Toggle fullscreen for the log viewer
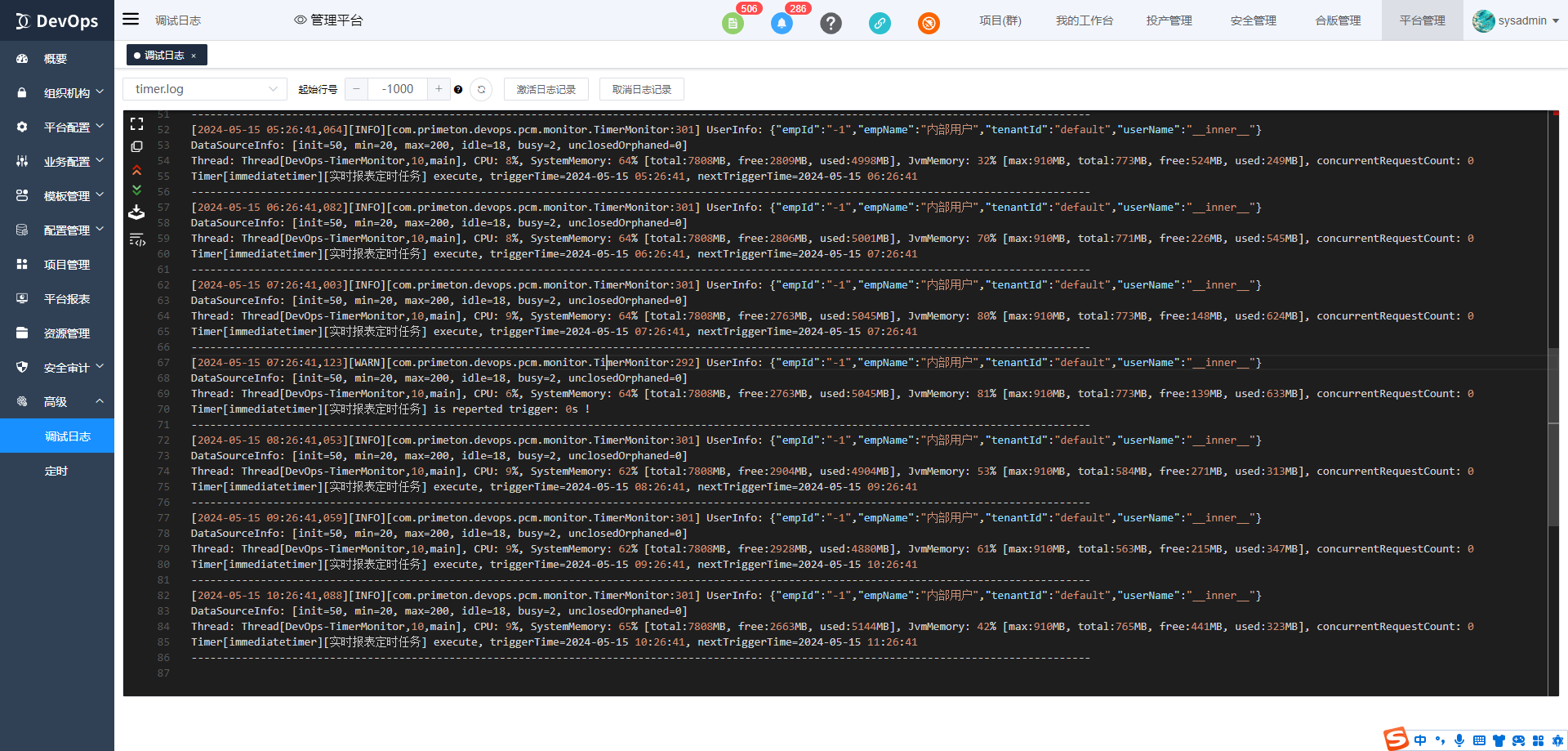 pyautogui.click(x=136, y=124)
